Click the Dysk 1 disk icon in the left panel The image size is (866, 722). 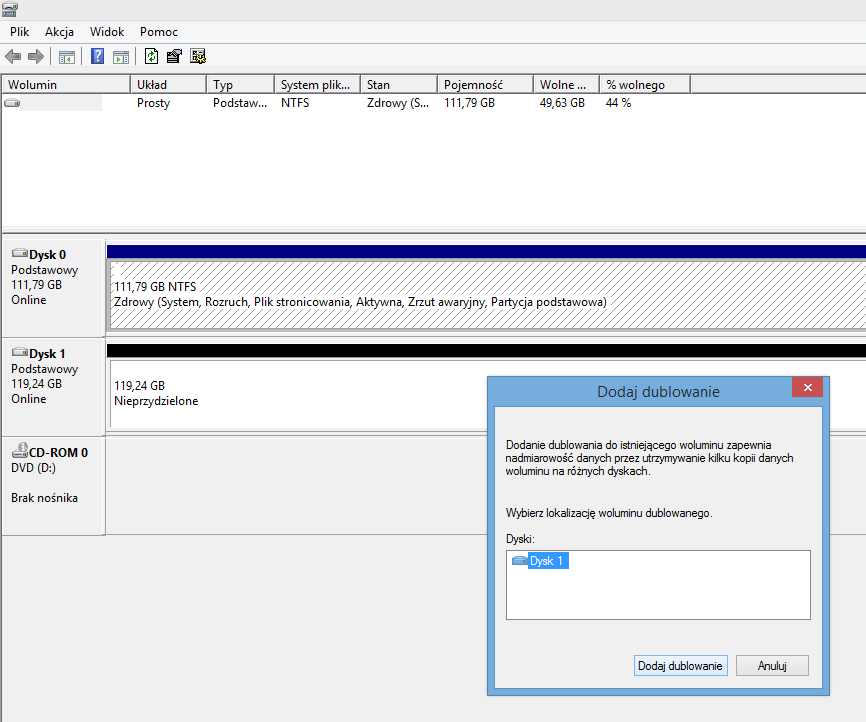20,352
